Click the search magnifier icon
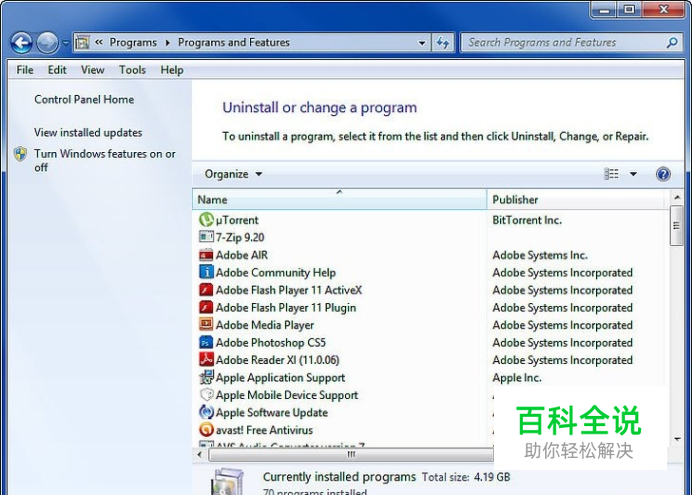The width and height of the screenshot is (692, 495). coord(672,43)
